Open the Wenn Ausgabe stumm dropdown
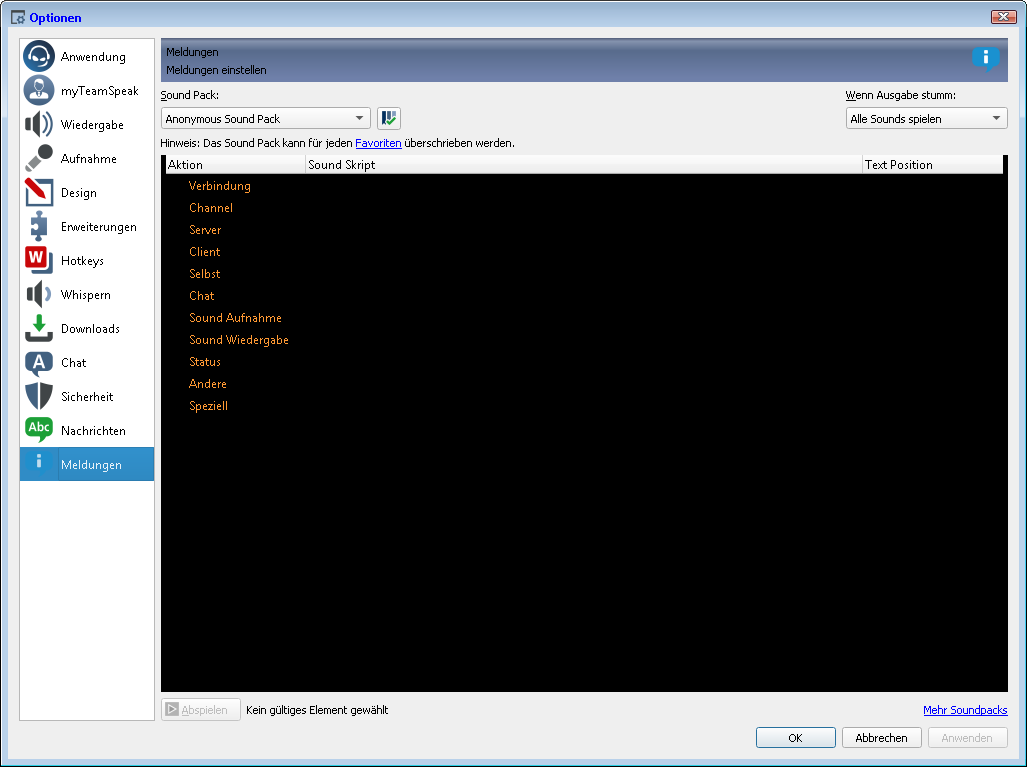 pos(926,119)
